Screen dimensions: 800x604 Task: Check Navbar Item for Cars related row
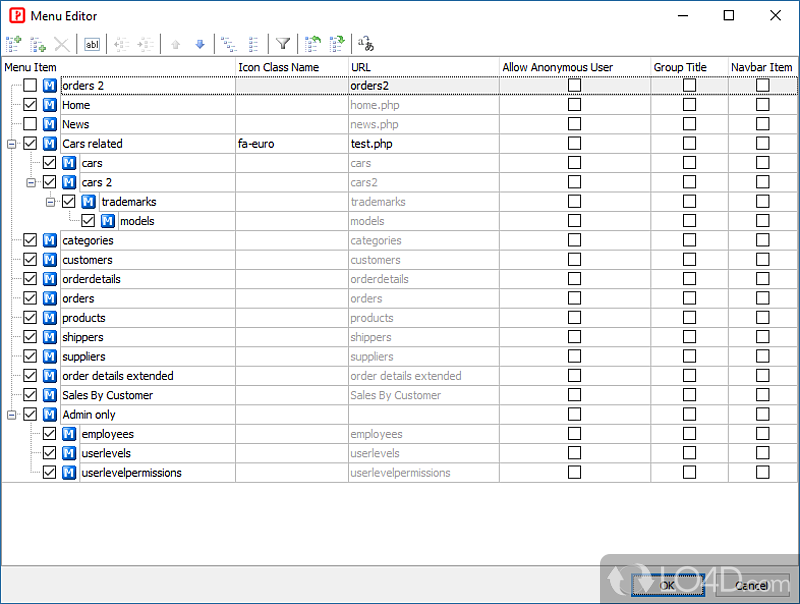click(763, 144)
